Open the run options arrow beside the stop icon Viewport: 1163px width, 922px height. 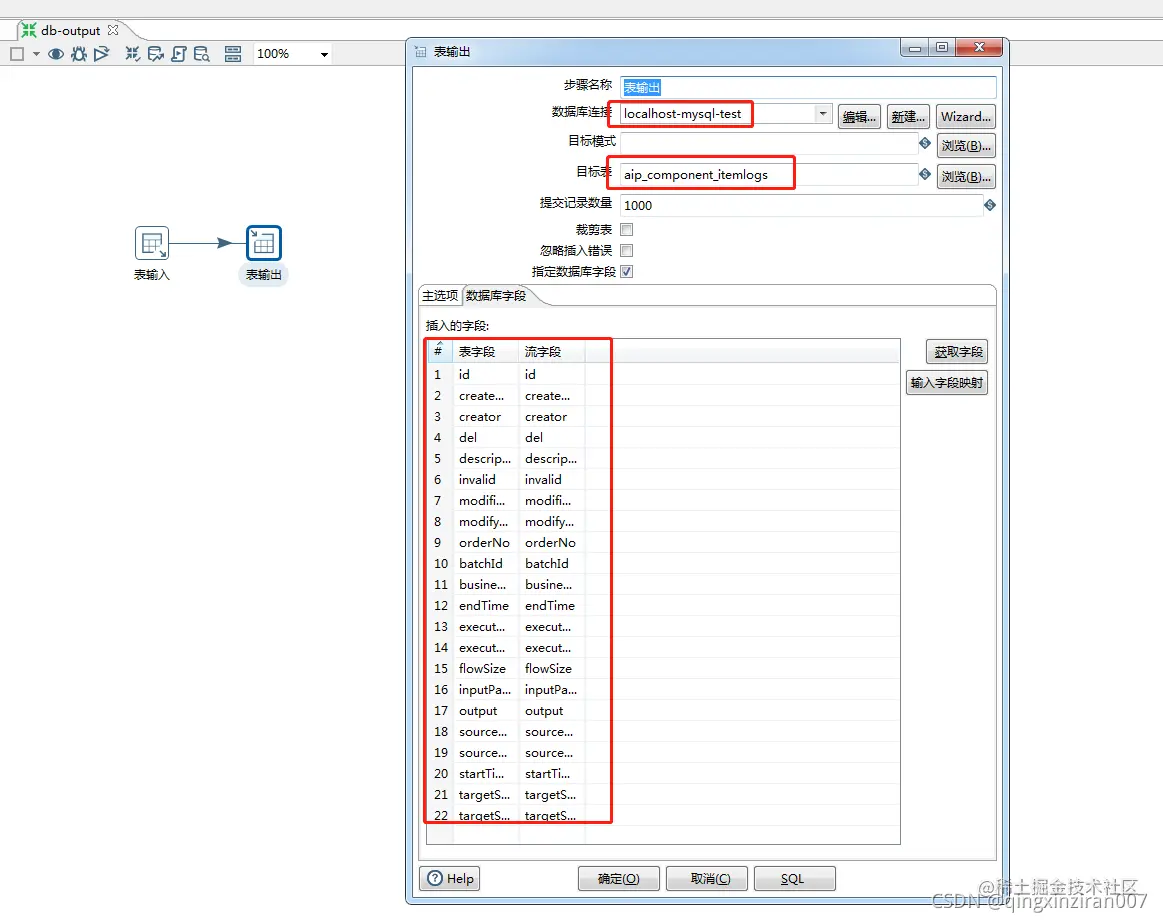click(x=36, y=53)
